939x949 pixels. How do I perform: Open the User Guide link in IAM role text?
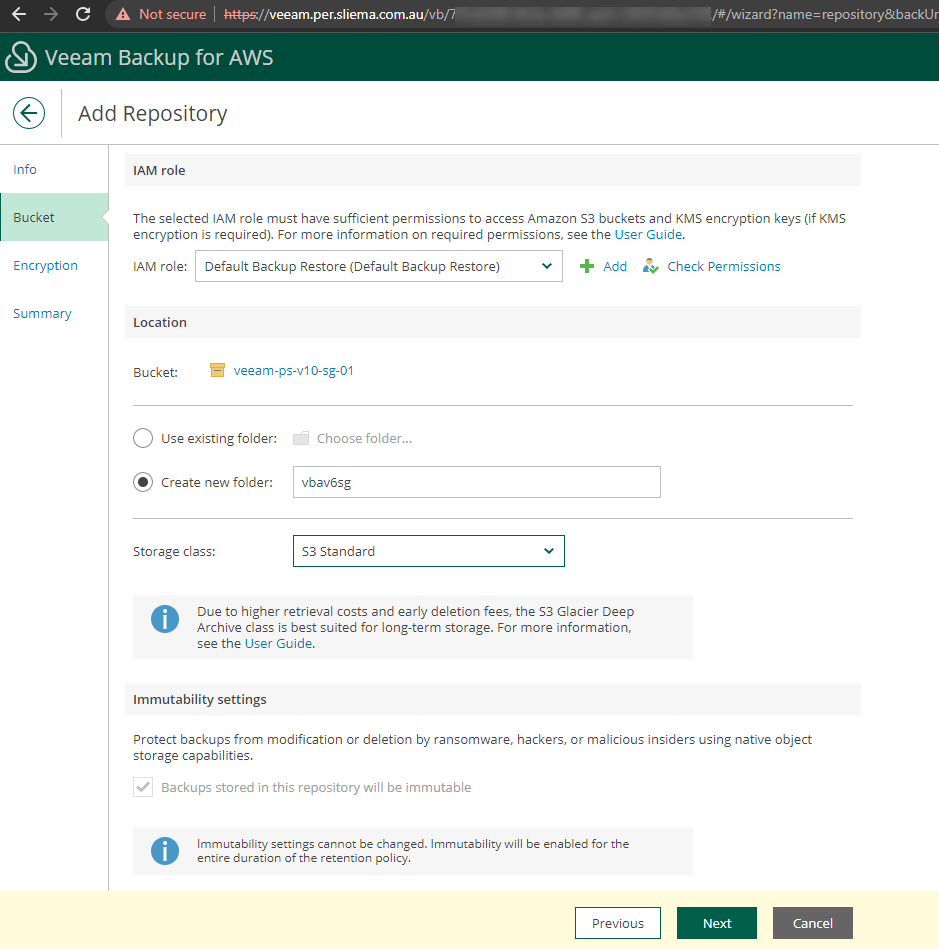tap(648, 235)
